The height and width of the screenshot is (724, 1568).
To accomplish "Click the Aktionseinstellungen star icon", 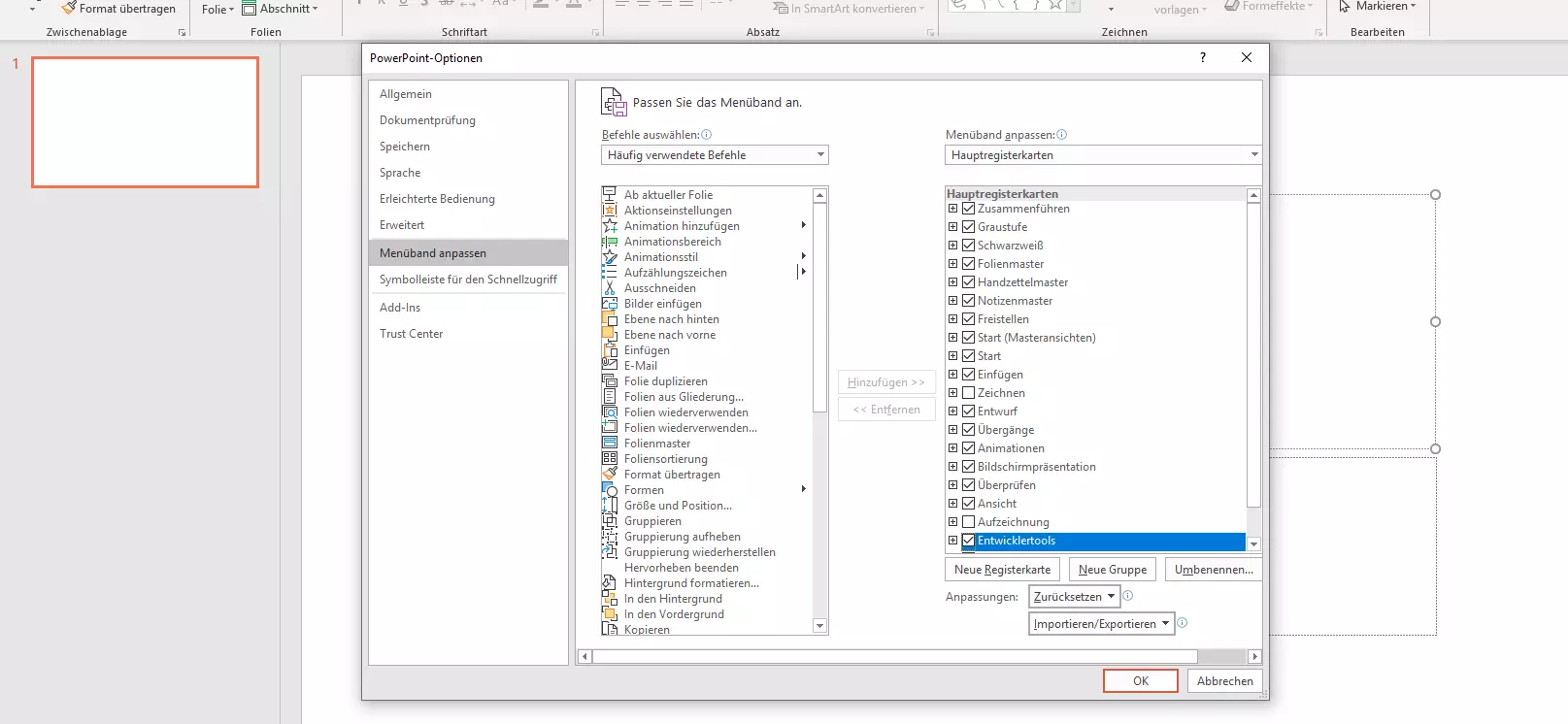I will 610,210.
